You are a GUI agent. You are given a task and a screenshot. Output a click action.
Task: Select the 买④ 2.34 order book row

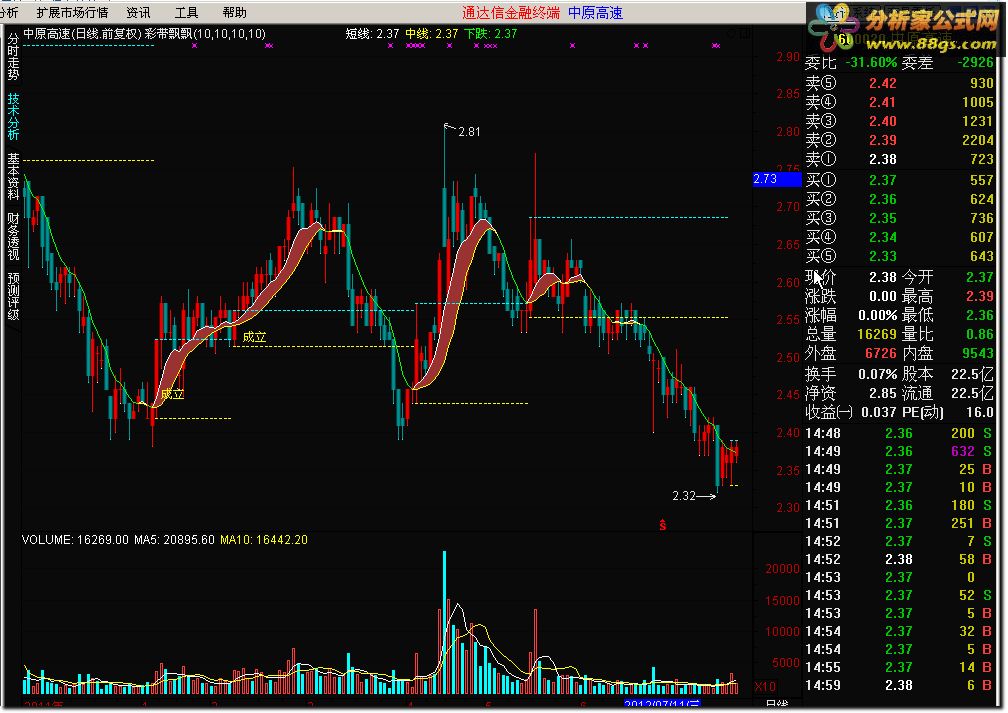pos(899,237)
